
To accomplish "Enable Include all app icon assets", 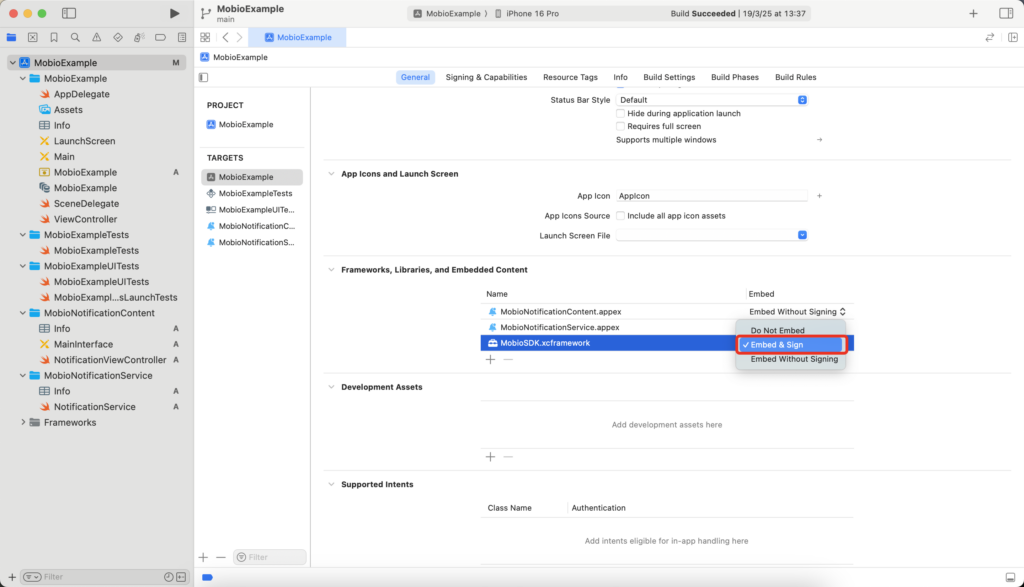I will [621, 216].
